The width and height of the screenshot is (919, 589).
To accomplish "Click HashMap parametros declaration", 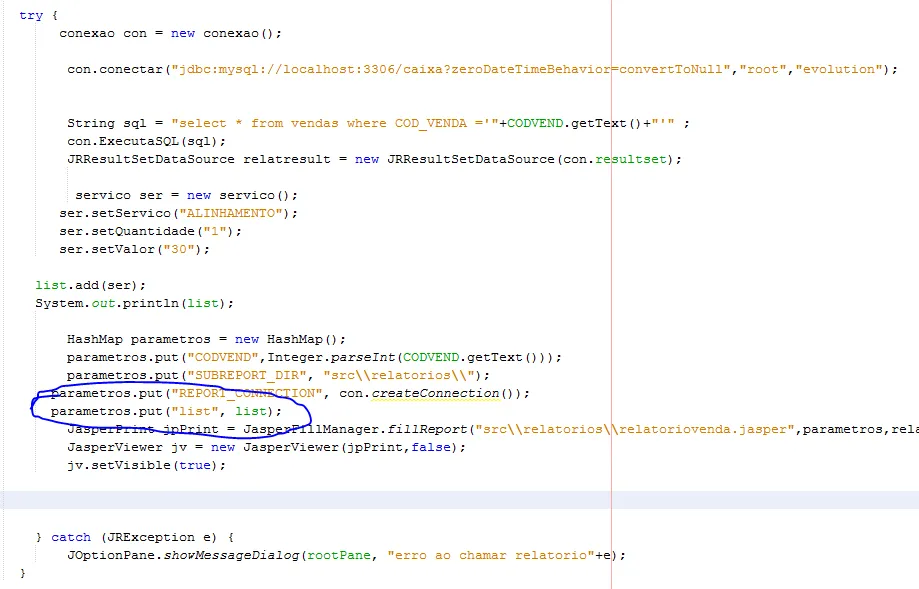I will (x=206, y=339).
